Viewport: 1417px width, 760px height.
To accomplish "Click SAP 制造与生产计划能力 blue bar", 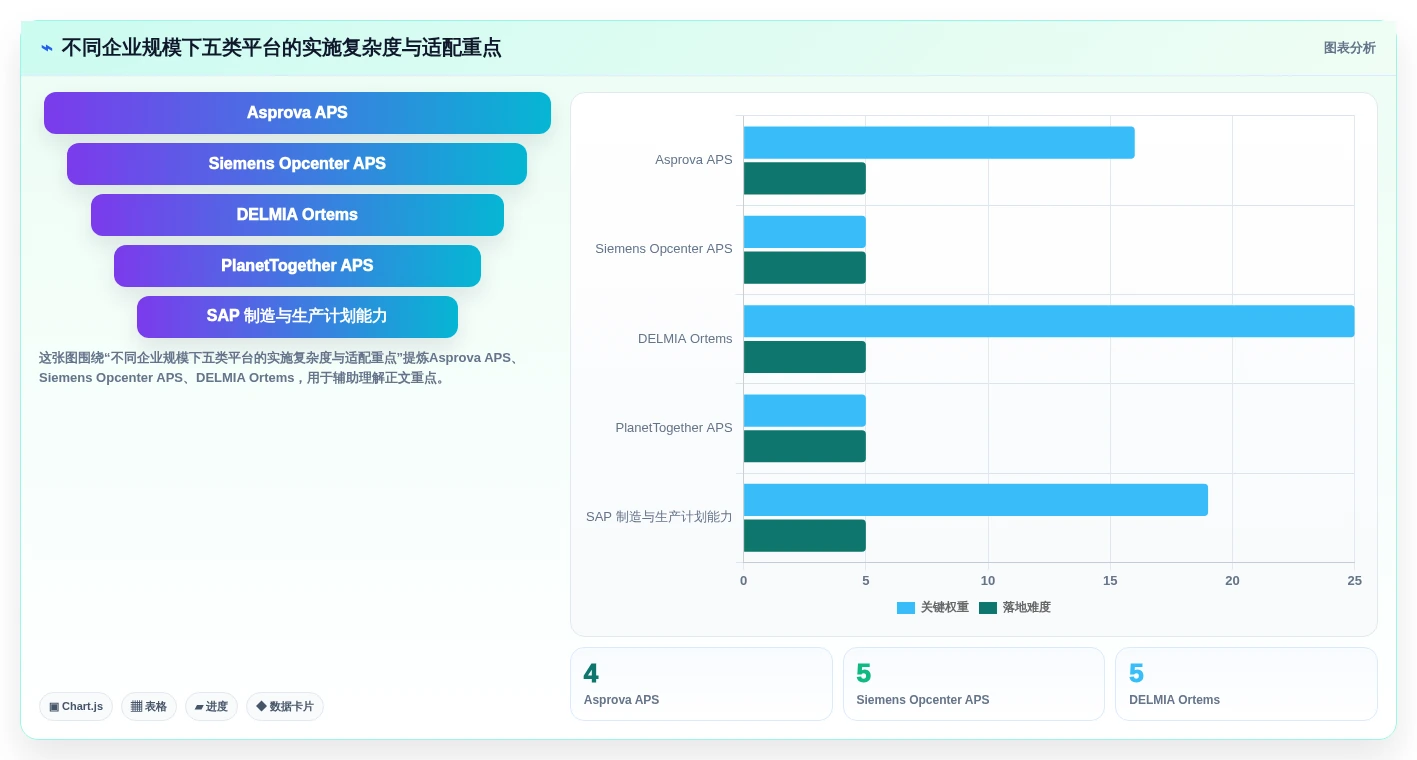I will tap(976, 500).
